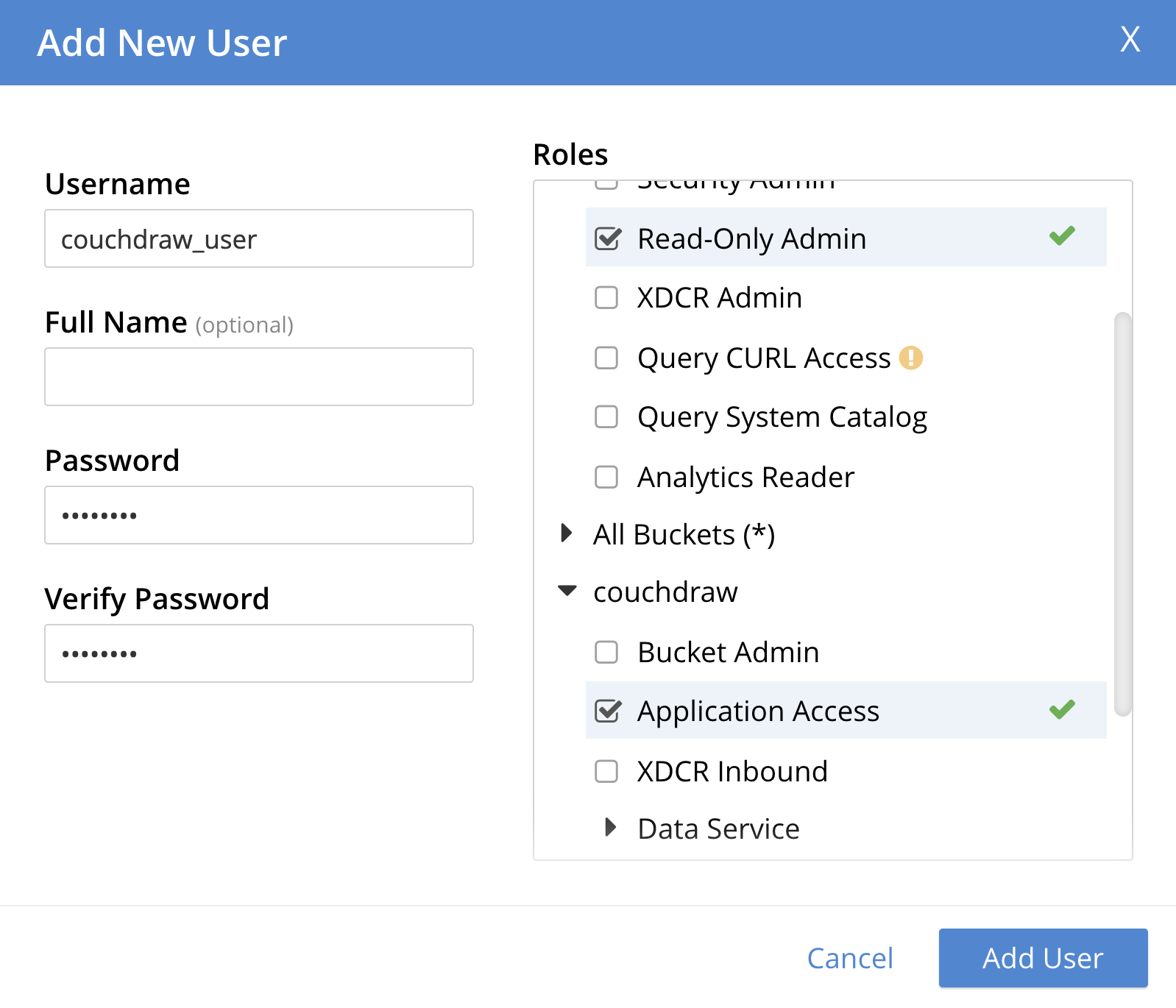Uncheck the Read-Only Admin role
1176x1008 pixels.
pyautogui.click(x=607, y=238)
